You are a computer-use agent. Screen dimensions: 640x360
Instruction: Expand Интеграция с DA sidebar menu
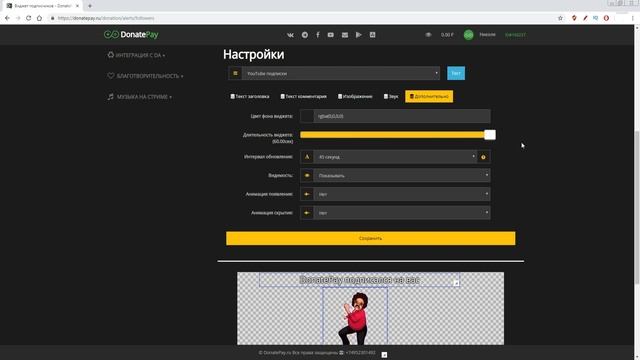[136, 55]
